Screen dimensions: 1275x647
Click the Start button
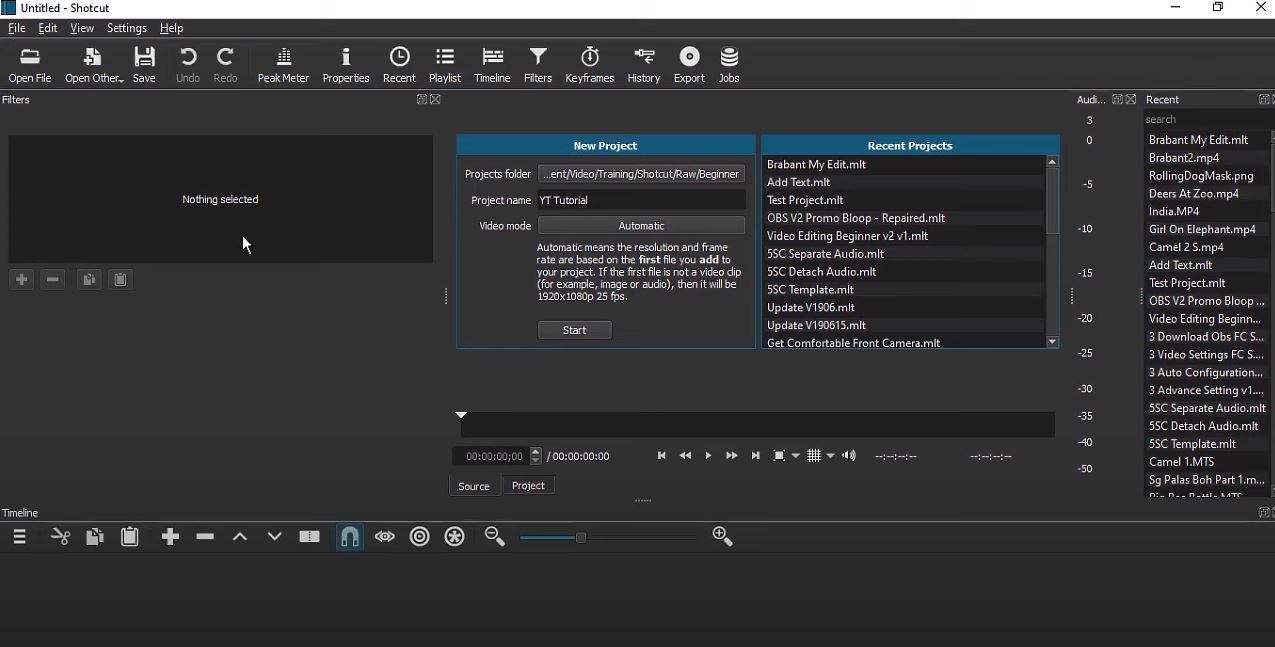tap(575, 330)
